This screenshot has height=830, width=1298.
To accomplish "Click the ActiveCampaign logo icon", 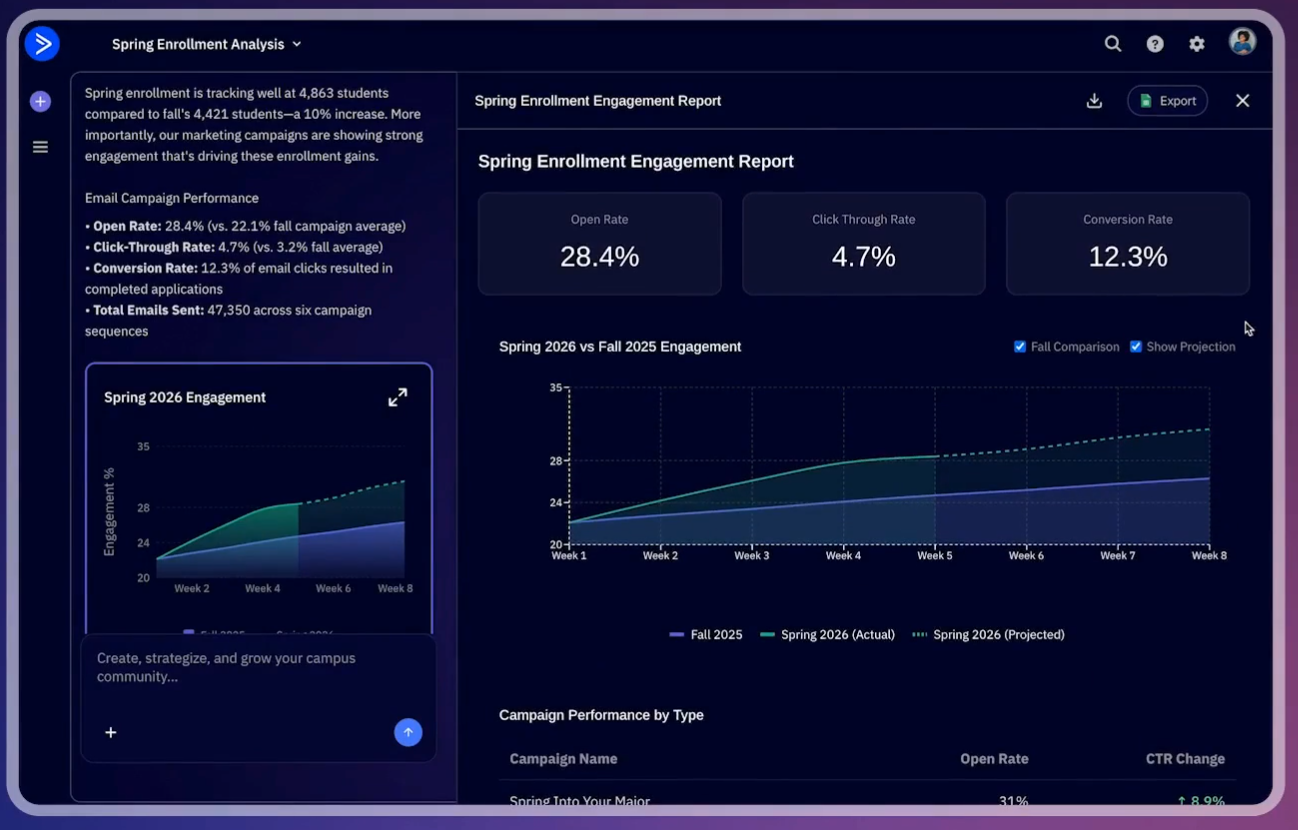I will 42,44.
